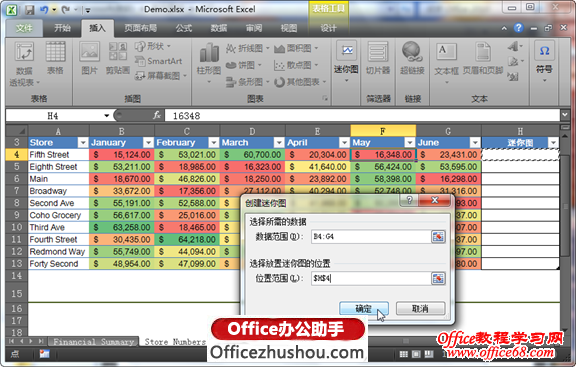Open the 迷你图 column H filter dropdown
576x367 pixels.
(553, 143)
